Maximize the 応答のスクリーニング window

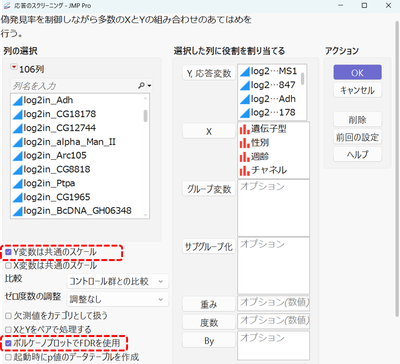click(x=364, y=6)
